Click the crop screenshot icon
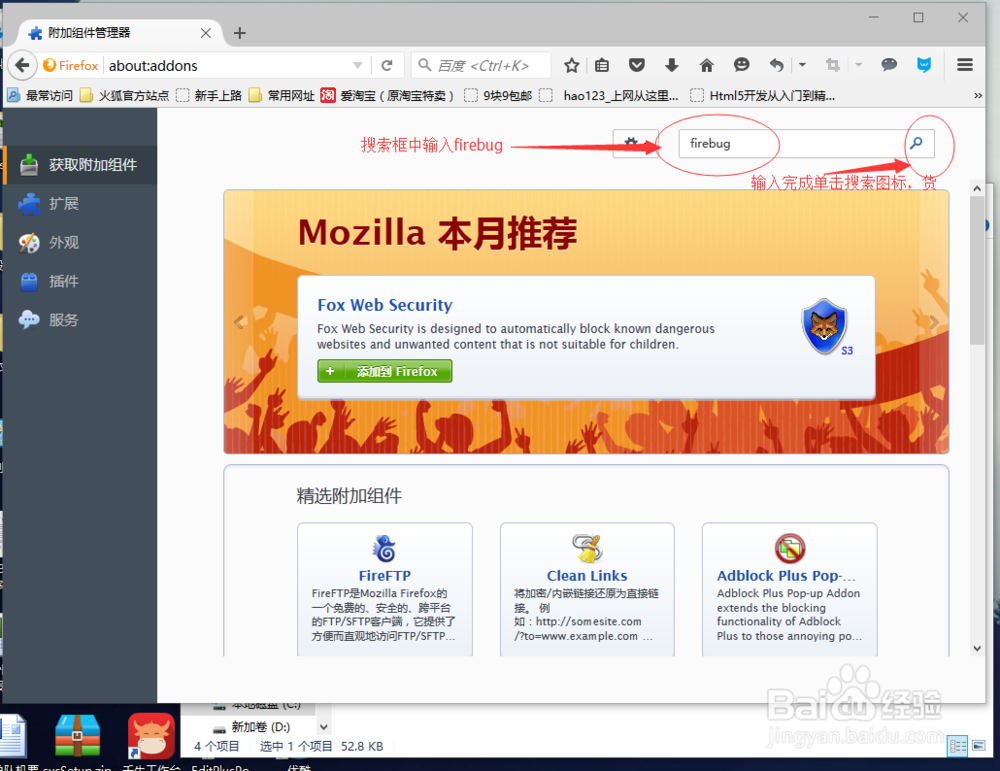Screen dimensions: 1000x771 pos(833,65)
